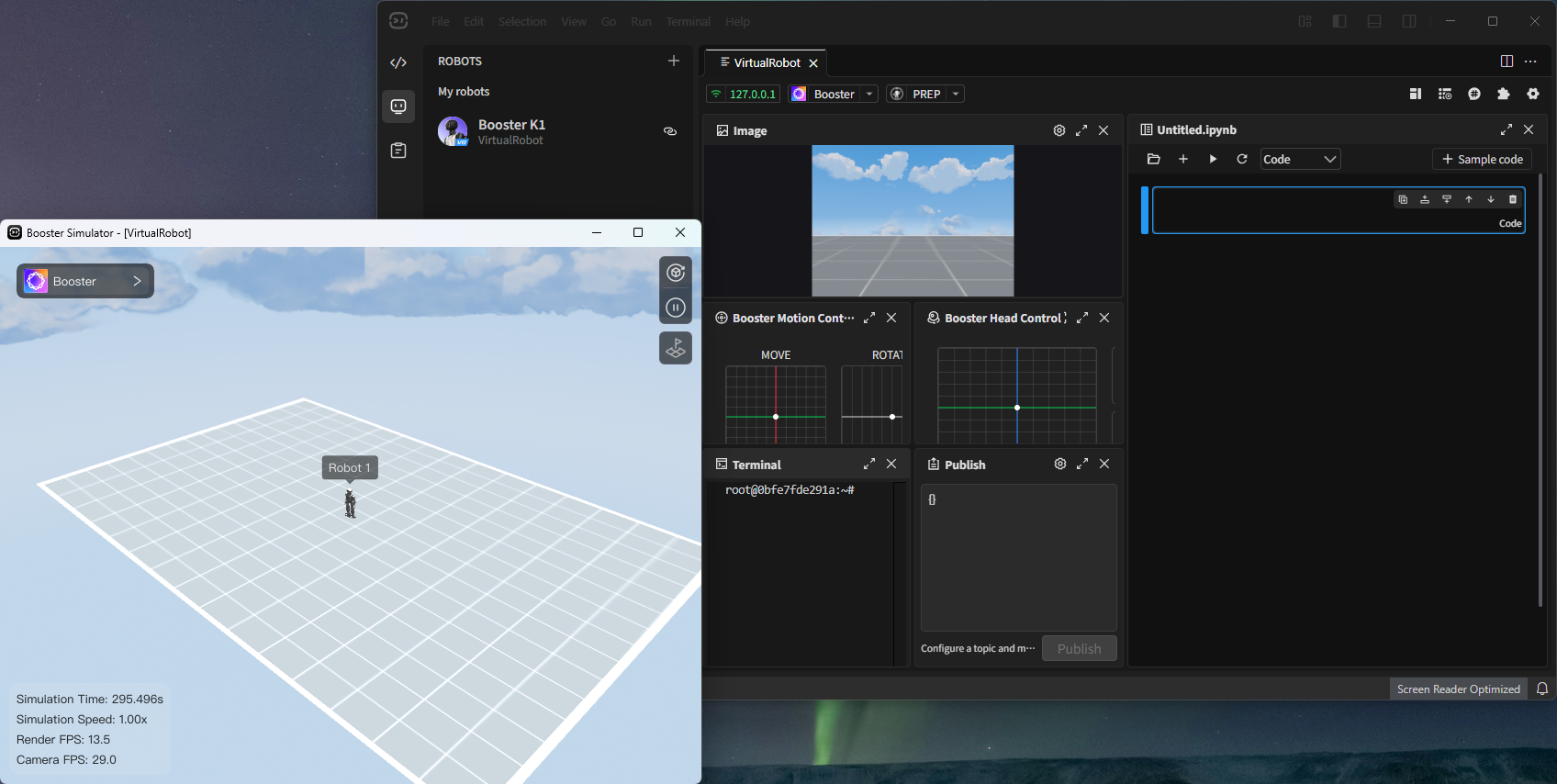This screenshot has width=1557, height=784.
Task: Click the Booster Head Control pad
Action: pos(1017,396)
